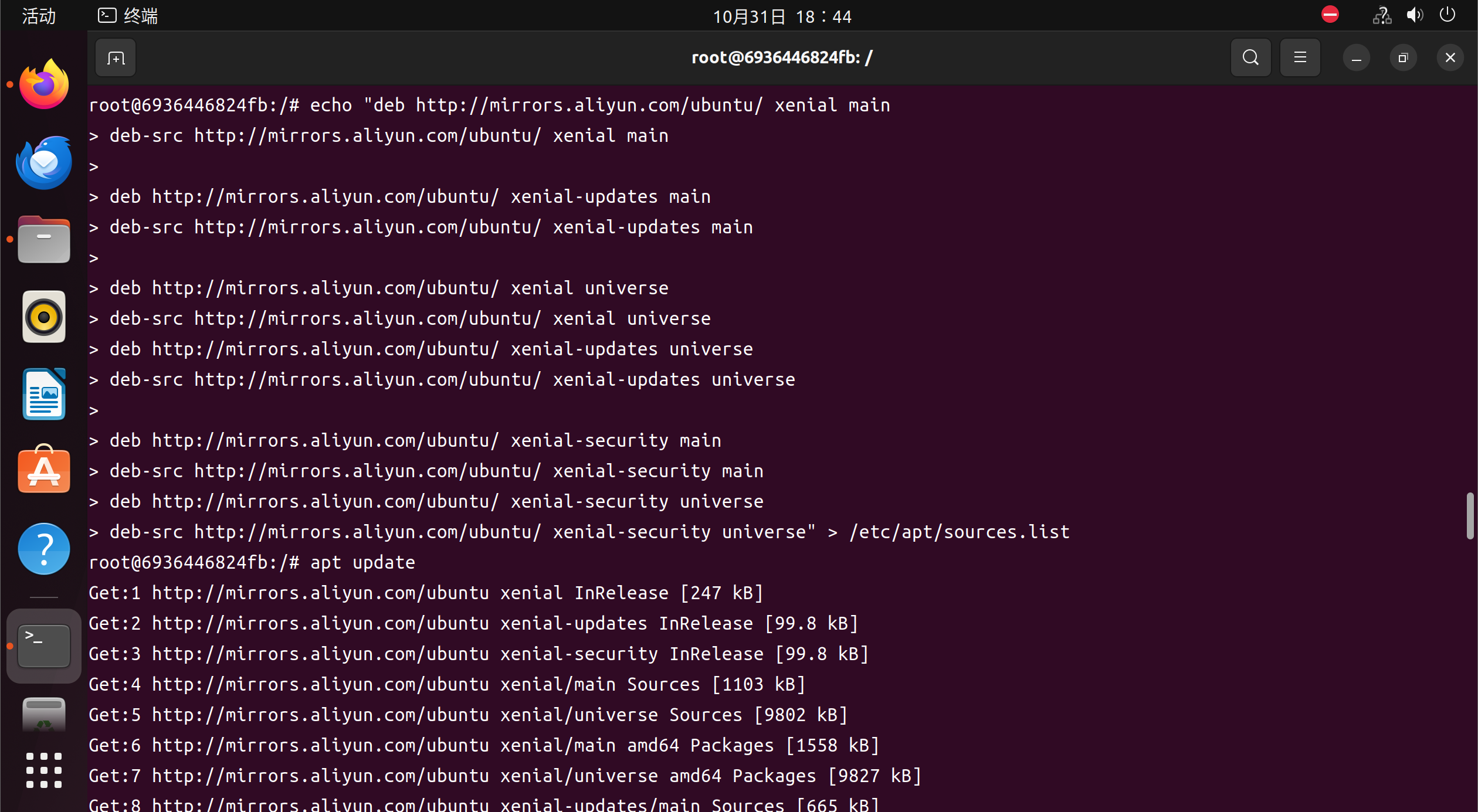This screenshot has width=1478, height=812.
Task: Open Ubuntu Software store
Action: coord(44,471)
